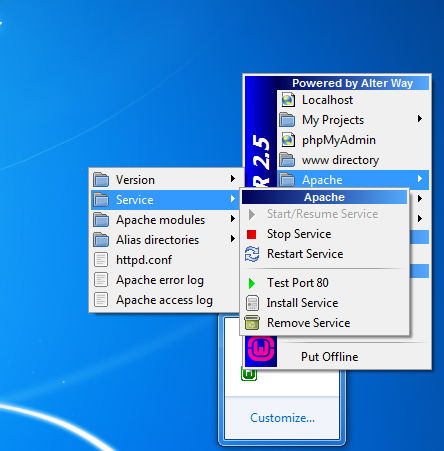Choose Test Port 80
This screenshot has width=444, height=451.
click(x=324, y=283)
